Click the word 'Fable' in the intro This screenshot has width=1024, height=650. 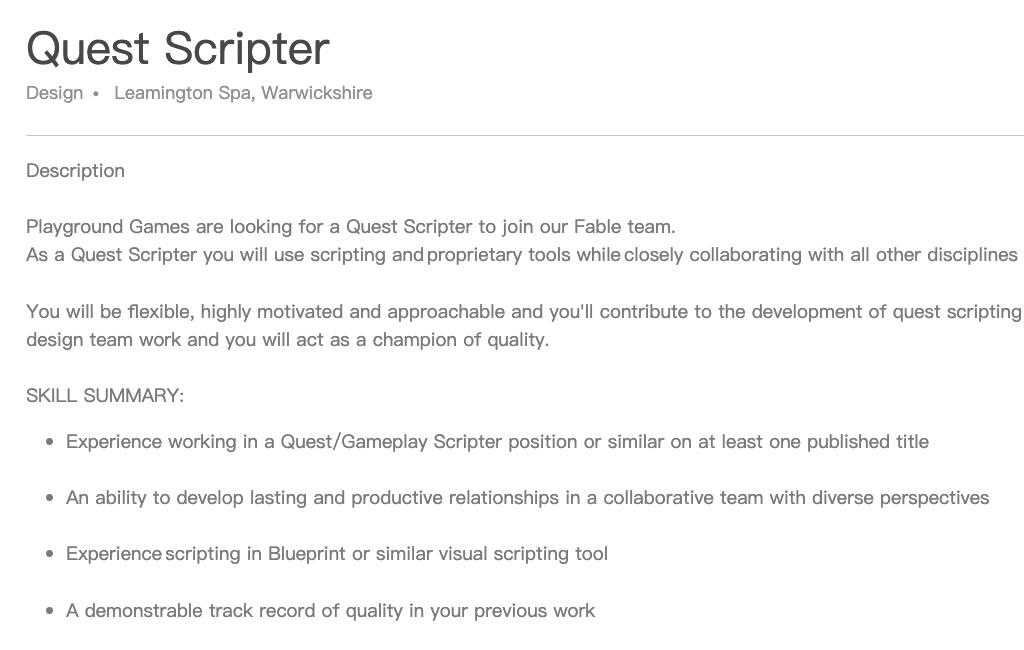tap(597, 227)
